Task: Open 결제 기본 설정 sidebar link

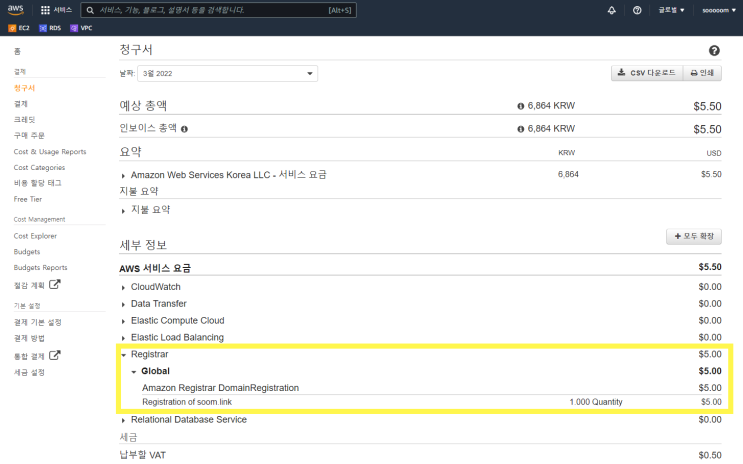Action: click(37, 322)
